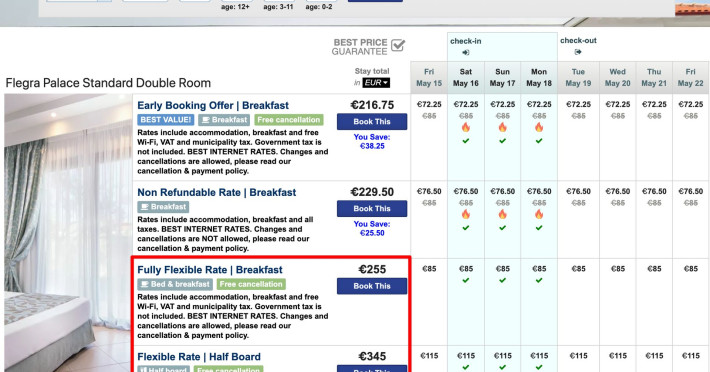Click the green checkmark under Mon May 18 Non Refundable
The width and height of the screenshot is (710, 372).
539,228
